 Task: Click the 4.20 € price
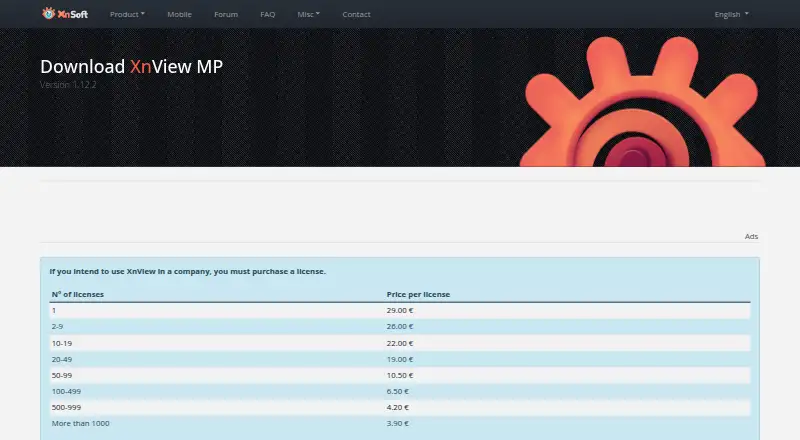click(x=398, y=407)
